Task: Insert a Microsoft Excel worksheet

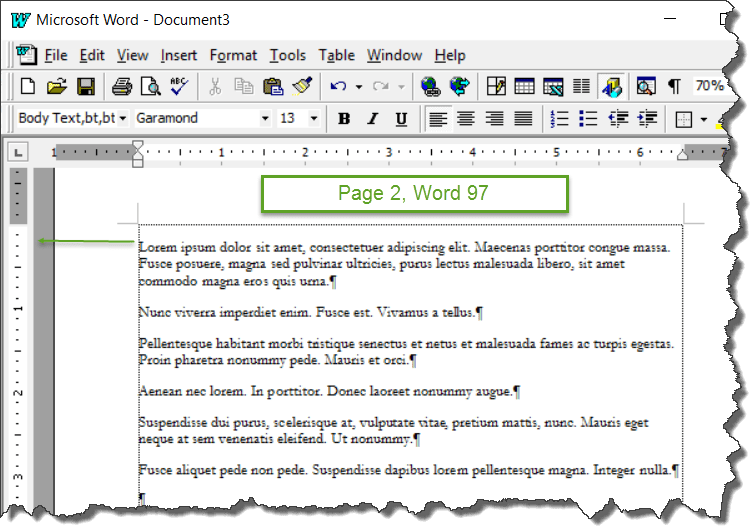Action: pos(553,87)
